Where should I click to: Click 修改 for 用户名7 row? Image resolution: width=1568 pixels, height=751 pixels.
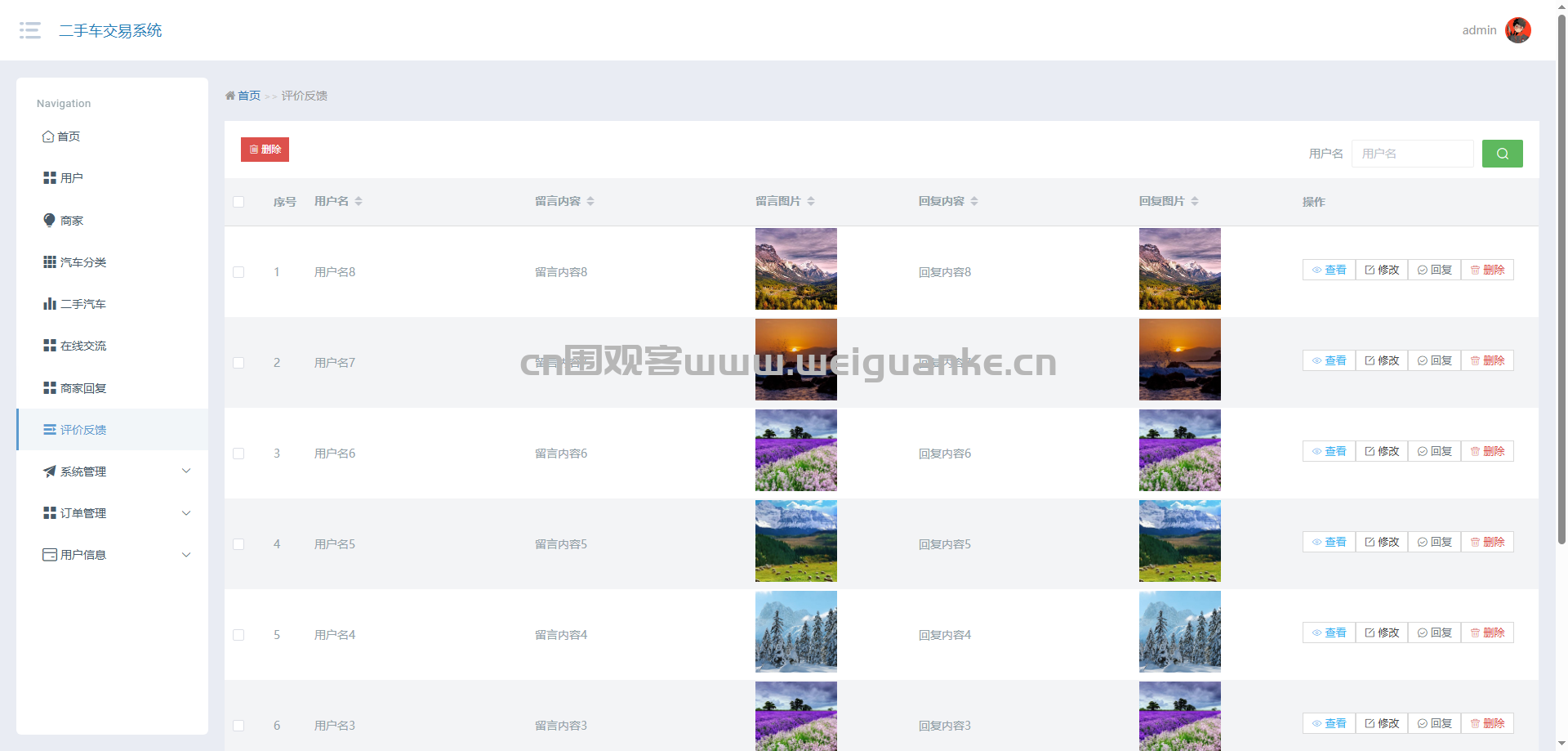(x=1382, y=360)
